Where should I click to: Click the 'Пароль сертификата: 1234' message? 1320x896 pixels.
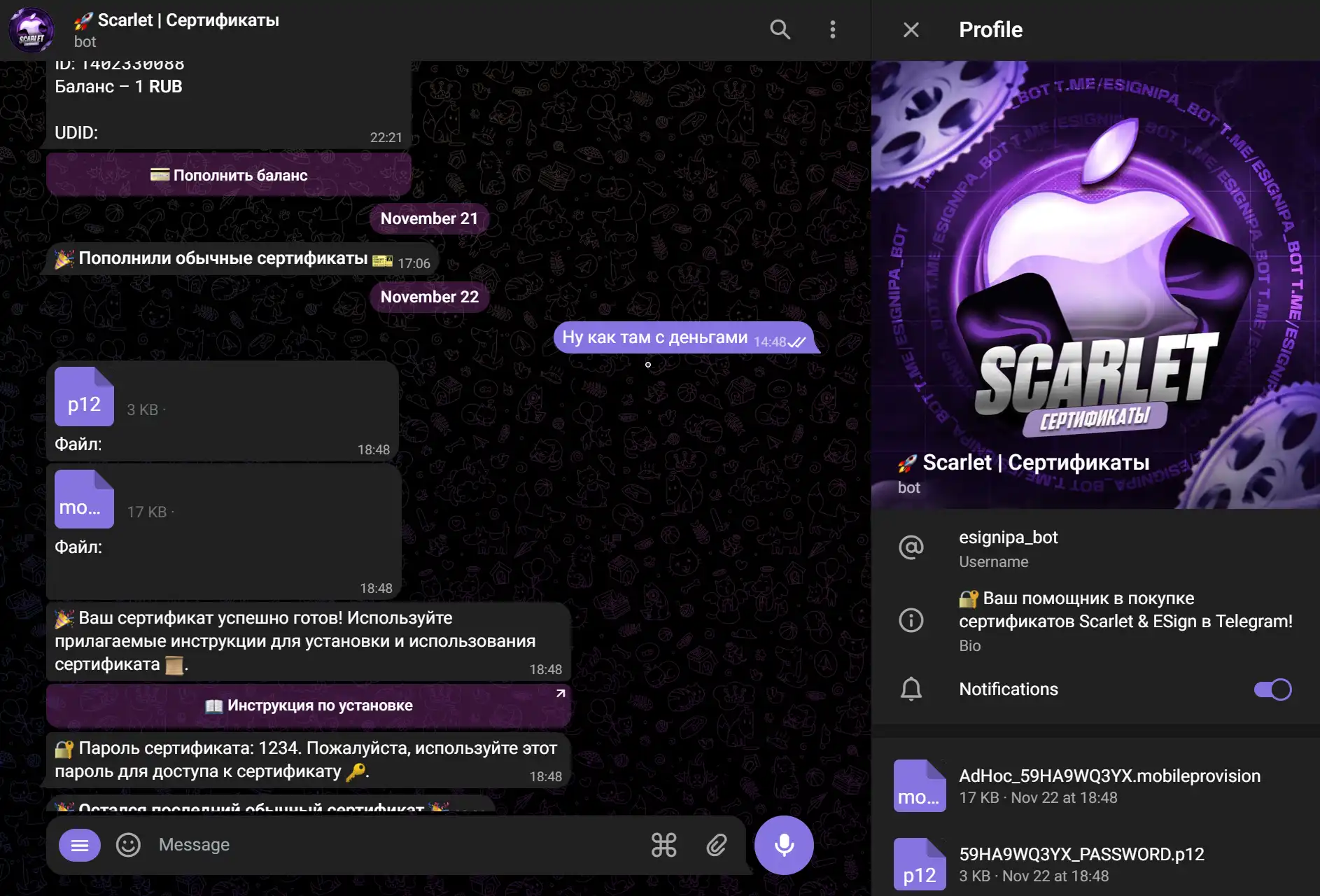(309, 760)
